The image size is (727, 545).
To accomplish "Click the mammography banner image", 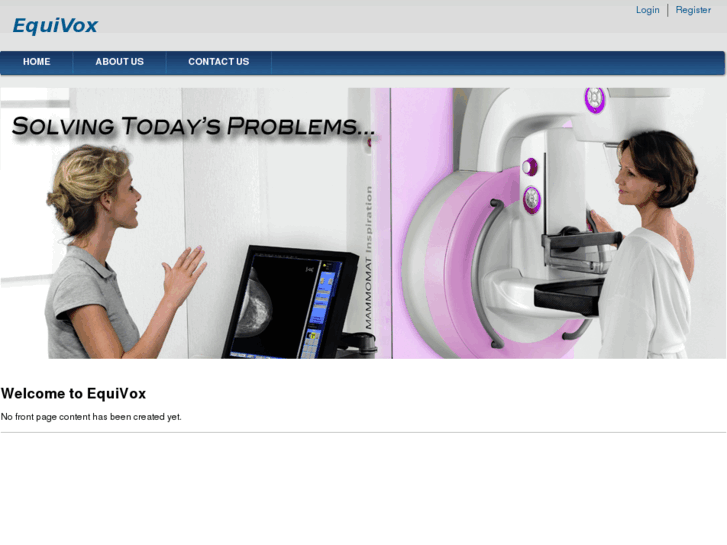I will coord(363,223).
